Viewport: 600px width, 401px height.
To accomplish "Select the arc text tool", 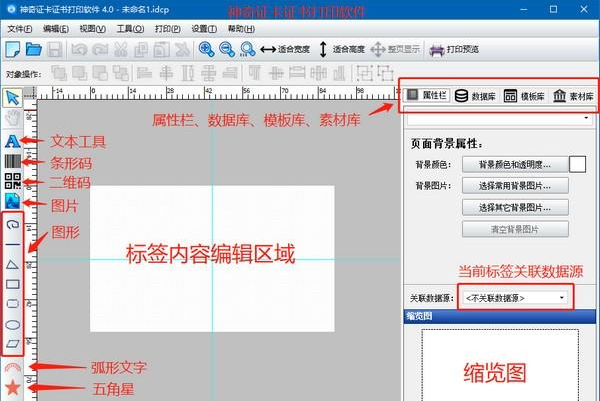I will pos(13,368).
